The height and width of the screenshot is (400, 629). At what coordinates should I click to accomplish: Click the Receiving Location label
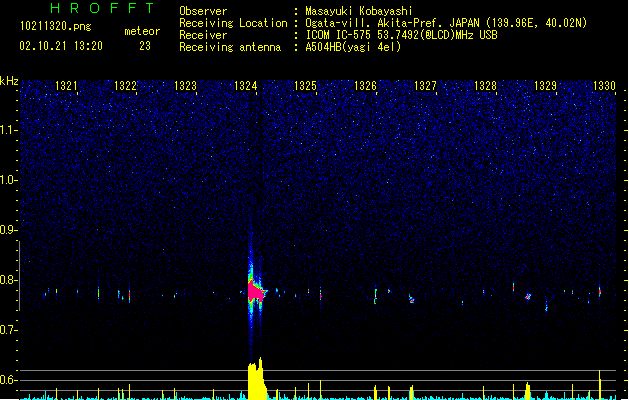coord(233,23)
